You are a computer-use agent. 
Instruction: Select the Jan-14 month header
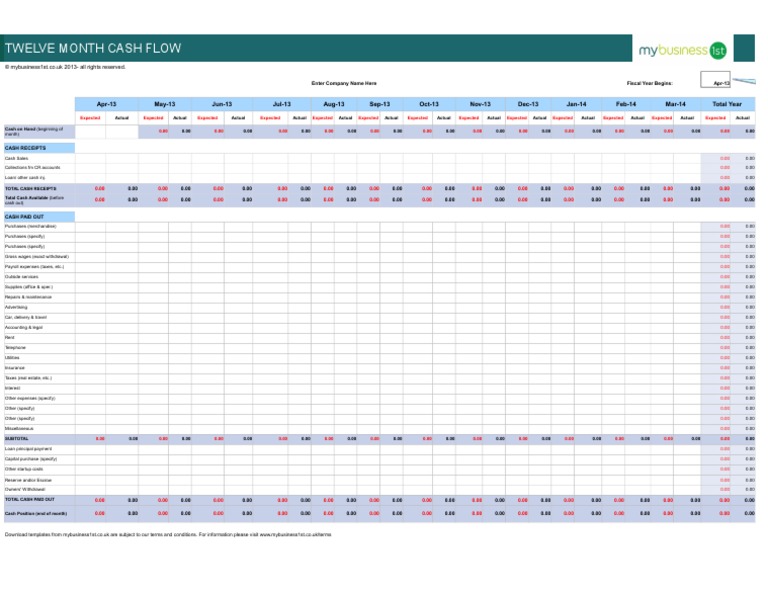coord(576,104)
